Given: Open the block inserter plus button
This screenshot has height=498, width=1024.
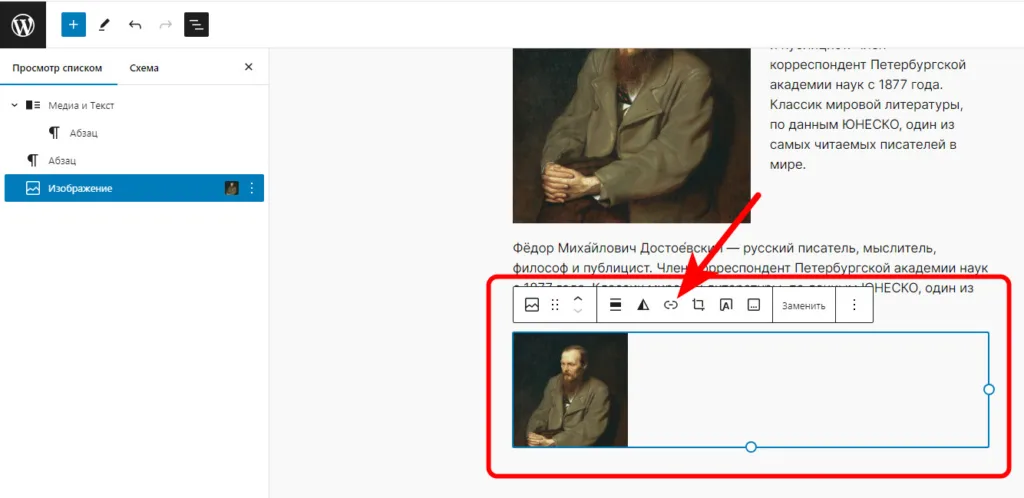Looking at the screenshot, I should click(x=74, y=25).
